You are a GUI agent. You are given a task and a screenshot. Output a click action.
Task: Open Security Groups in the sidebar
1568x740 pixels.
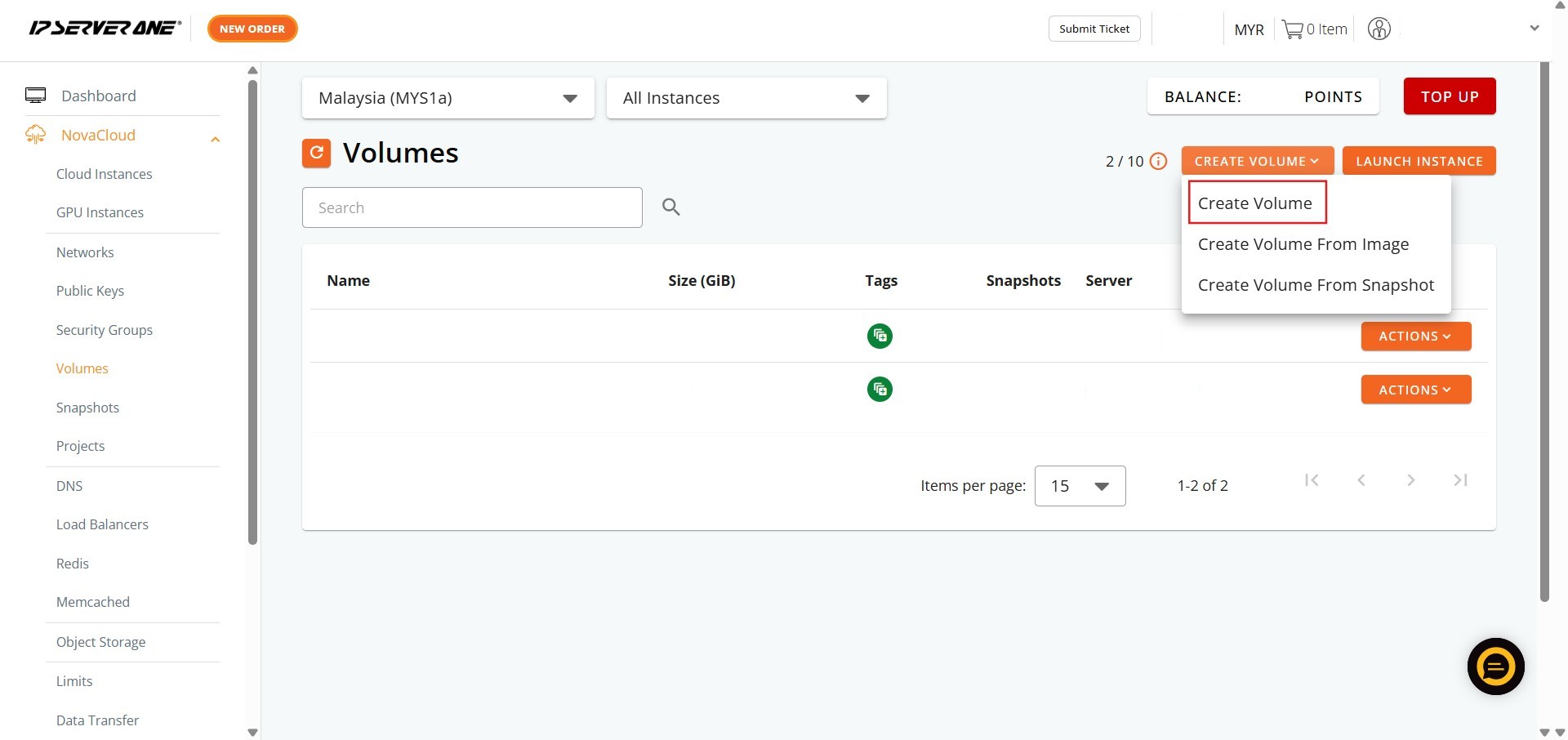[x=105, y=330]
